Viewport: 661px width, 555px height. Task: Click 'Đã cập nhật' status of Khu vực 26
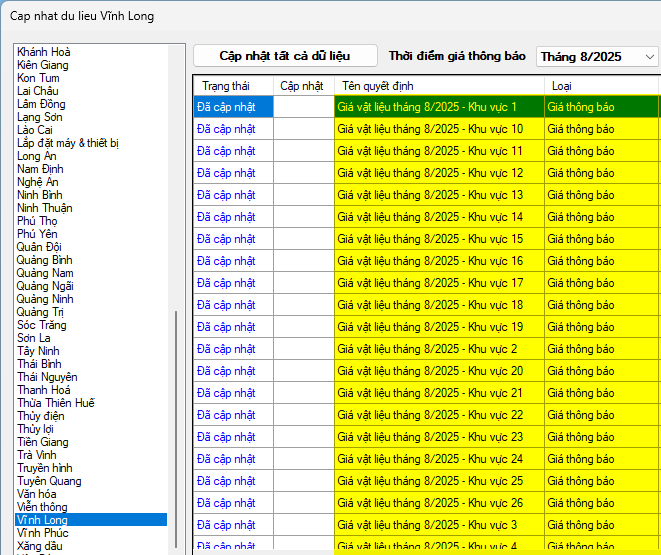point(227,503)
